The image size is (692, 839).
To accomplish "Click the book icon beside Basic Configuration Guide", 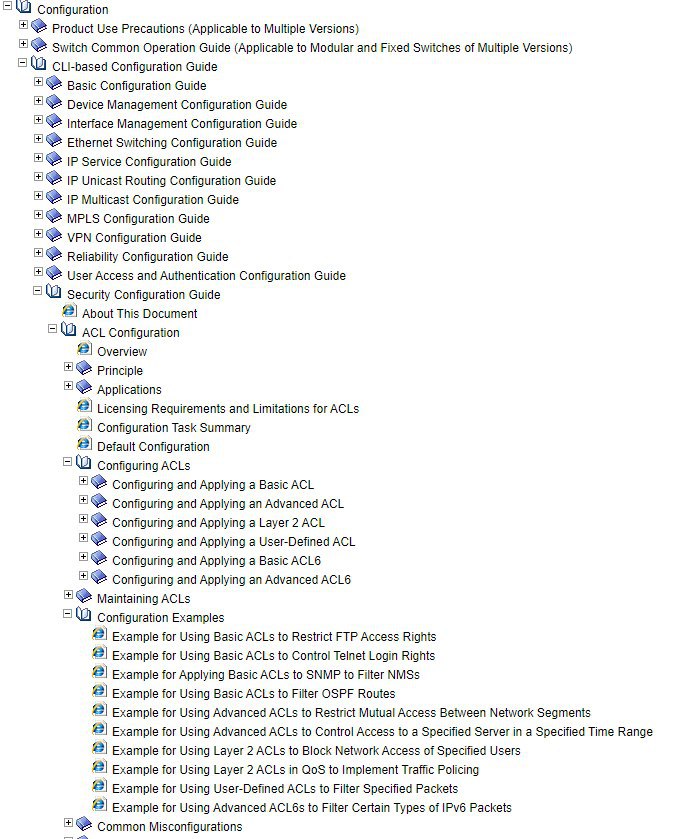I will tap(54, 83).
